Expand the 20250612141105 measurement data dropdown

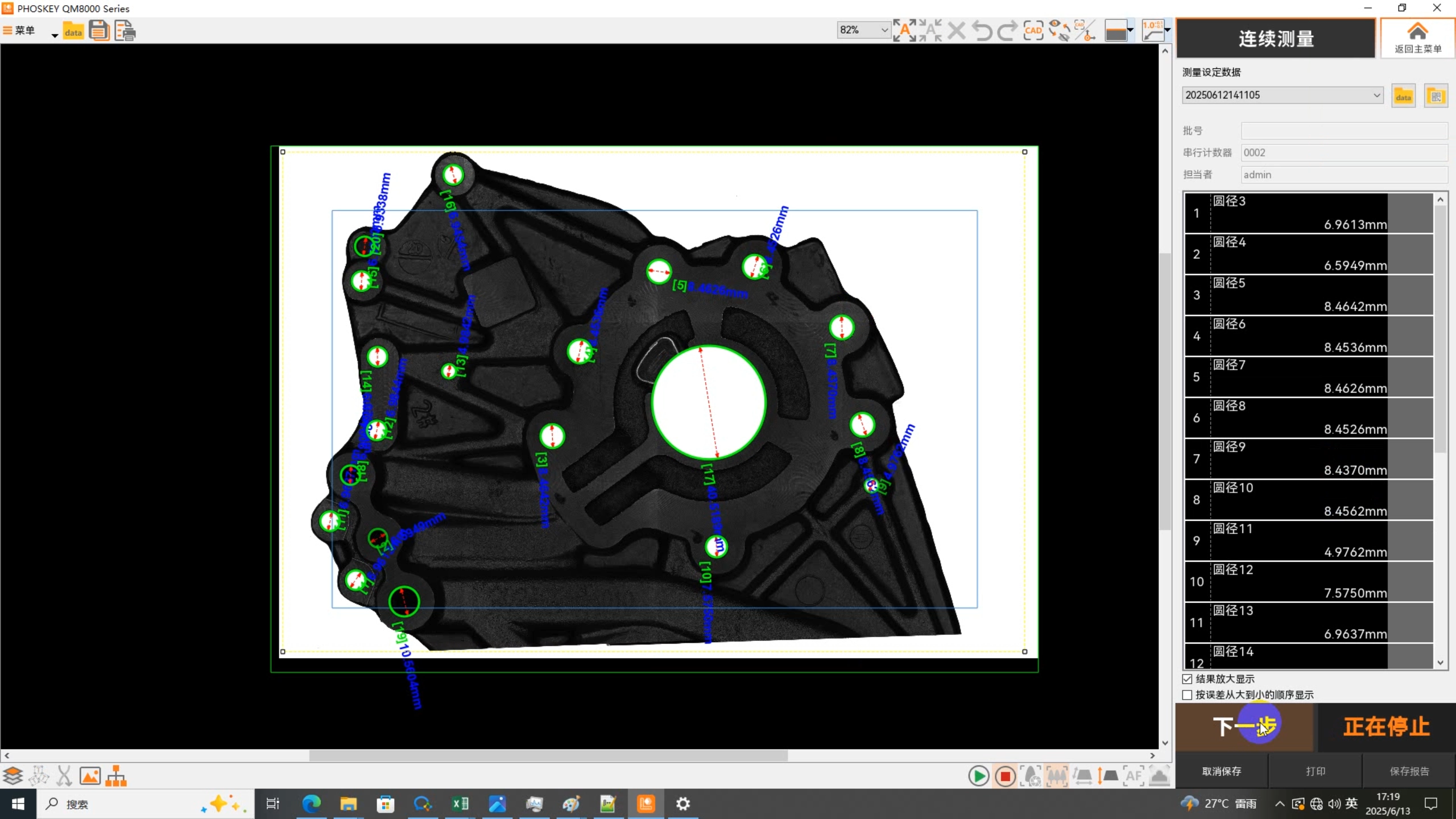coord(1376,96)
